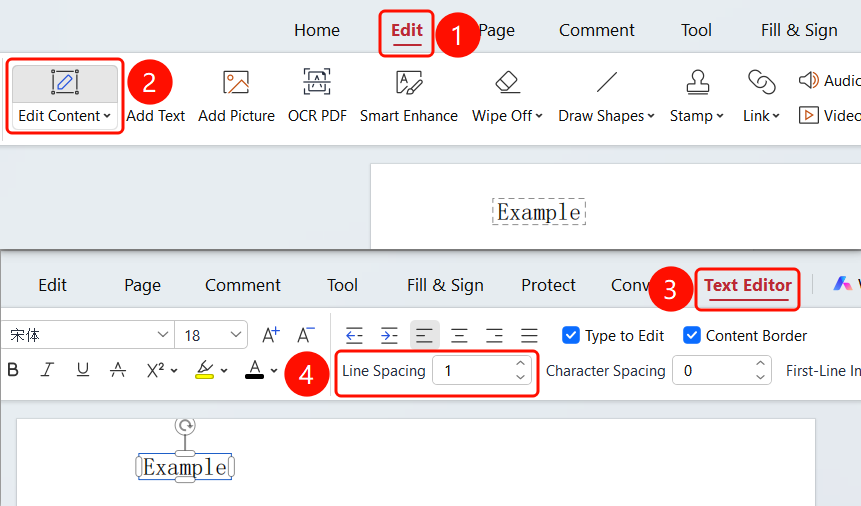Align text right

(x=494, y=335)
